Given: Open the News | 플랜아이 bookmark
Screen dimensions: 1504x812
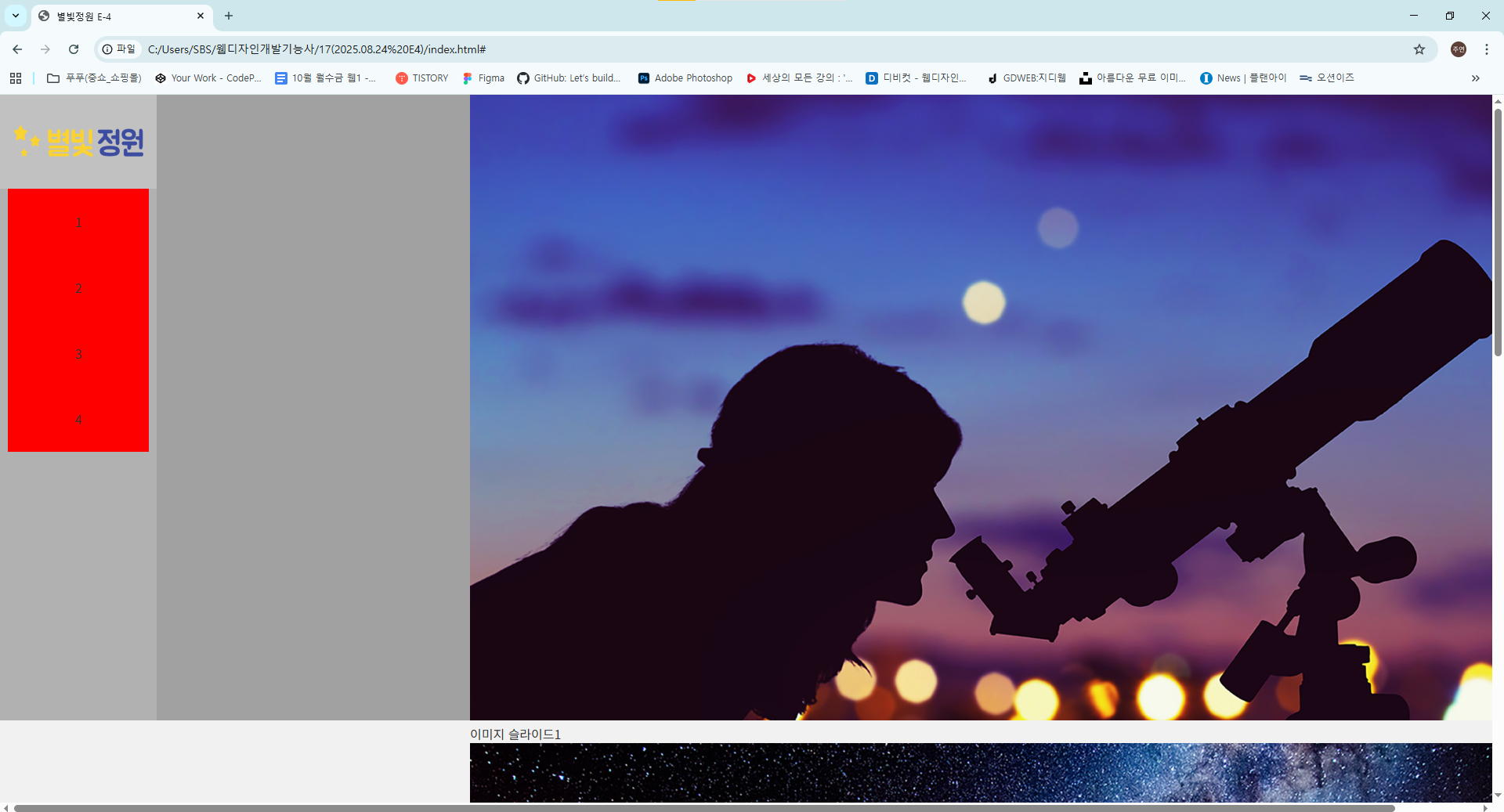Looking at the screenshot, I should point(1243,78).
